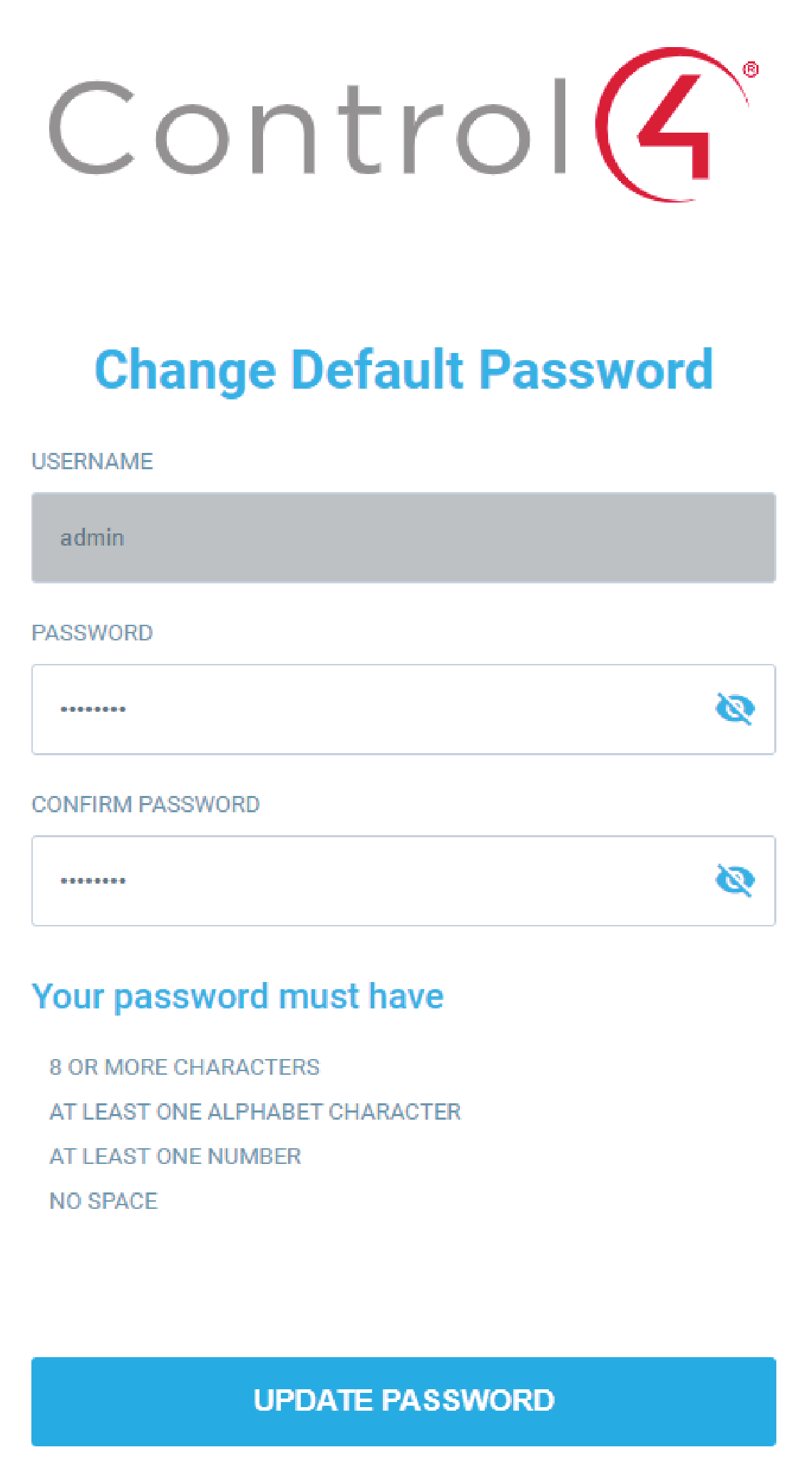Select the AT LEAST ONE ALPHABET CHARACTER requirement
Screen dimensions: 812x1472
click(255, 1112)
